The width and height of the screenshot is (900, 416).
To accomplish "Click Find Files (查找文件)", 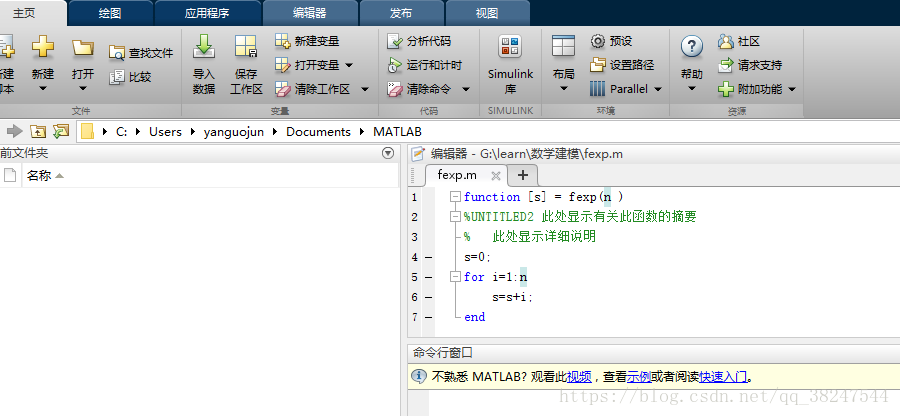I will point(141,53).
